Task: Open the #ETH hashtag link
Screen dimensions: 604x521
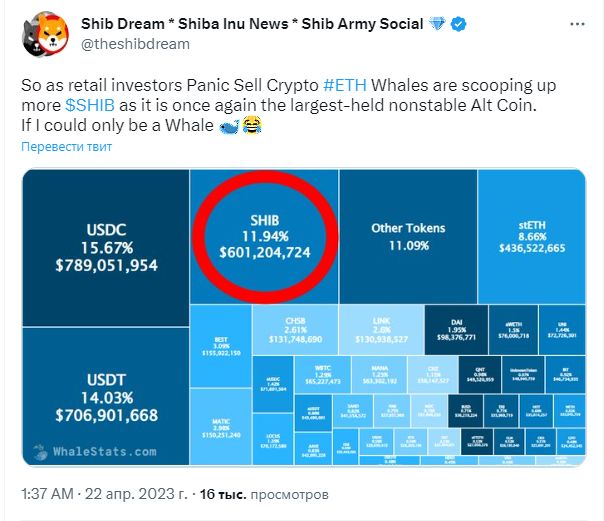Action: pos(345,85)
